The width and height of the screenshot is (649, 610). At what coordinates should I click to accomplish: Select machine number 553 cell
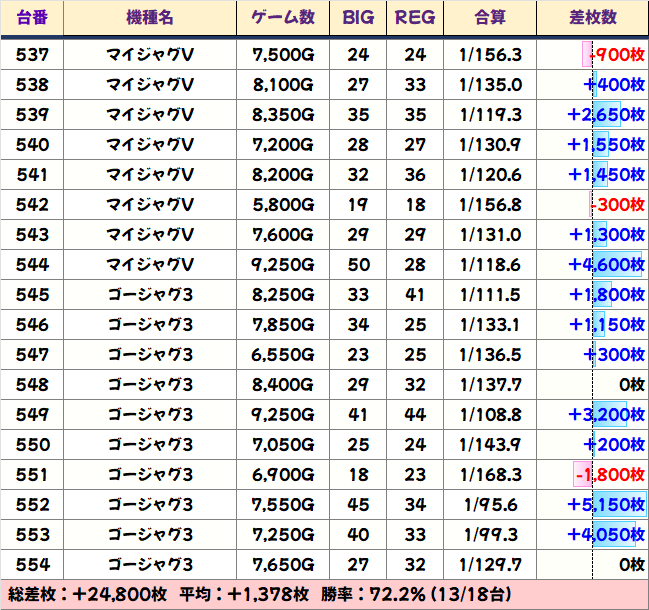pyautogui.click(x=32, y=535)
